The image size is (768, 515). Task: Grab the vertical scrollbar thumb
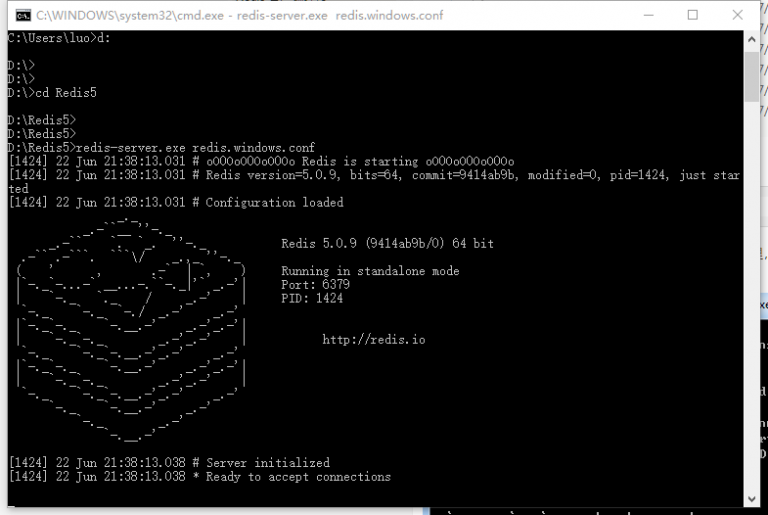[x=751, y=75]
